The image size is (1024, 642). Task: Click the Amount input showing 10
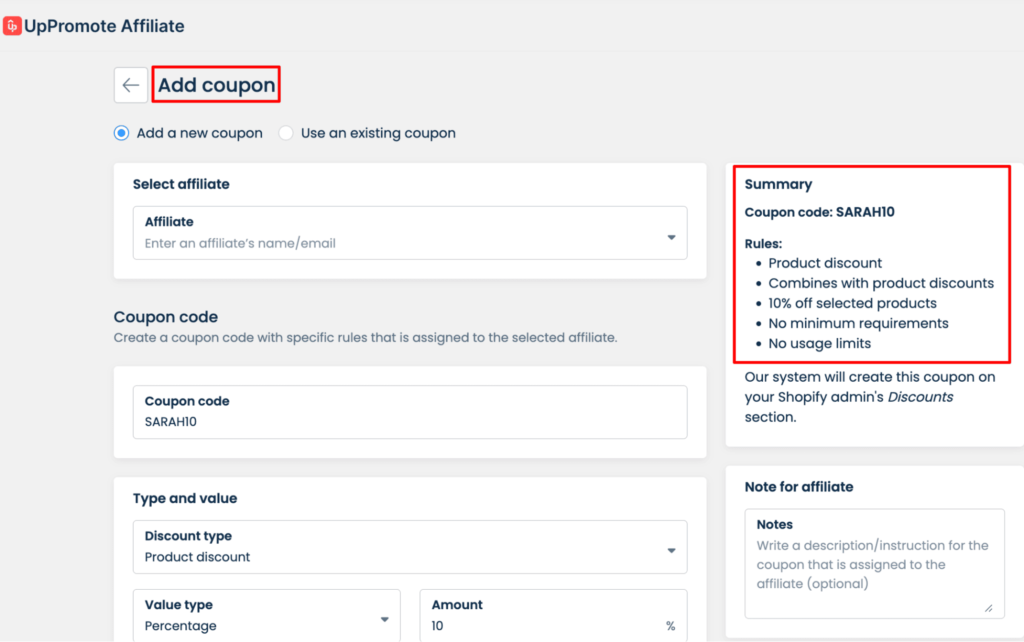[540, 626]
